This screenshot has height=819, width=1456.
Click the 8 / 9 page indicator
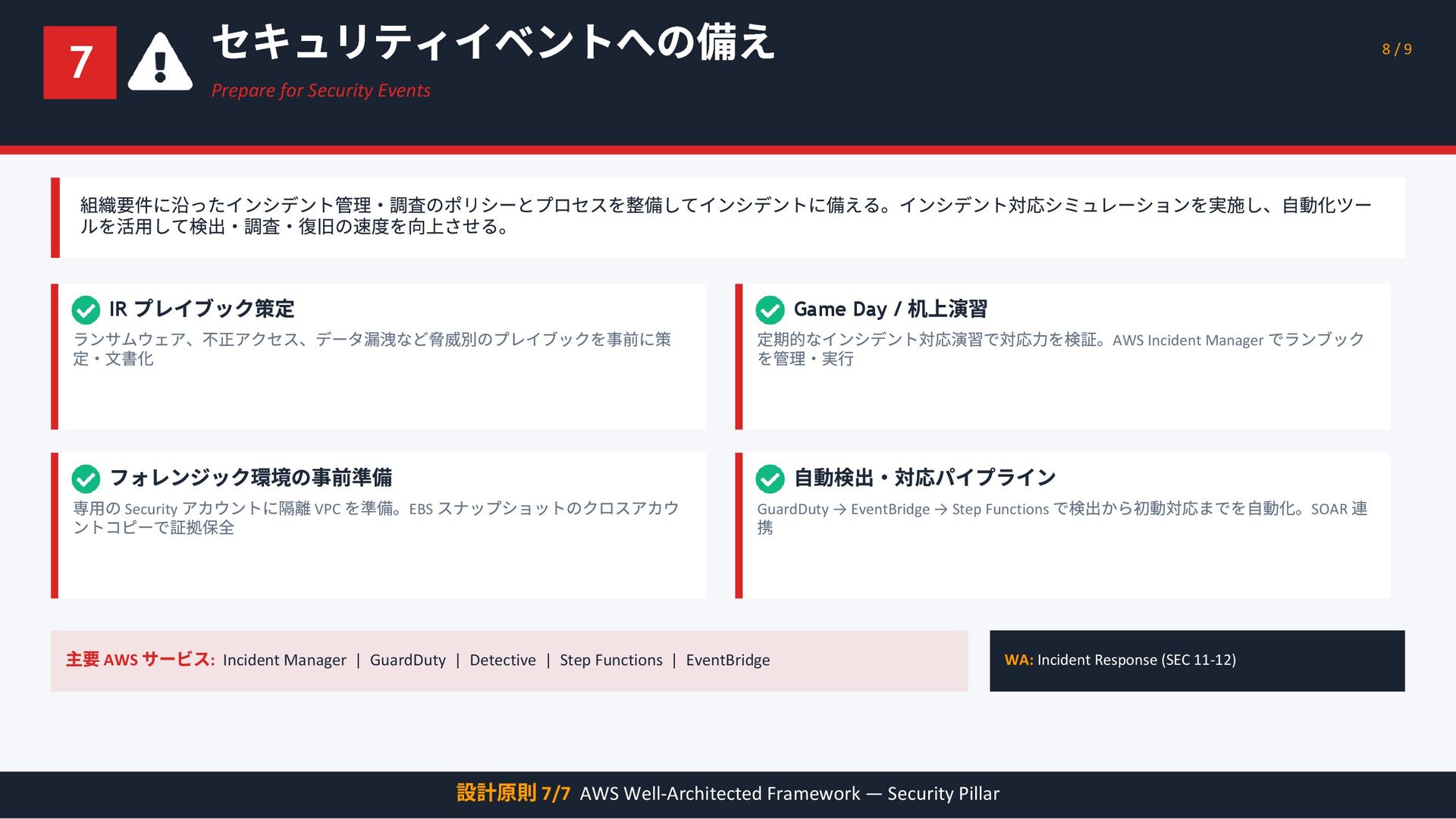(1396, 49)
